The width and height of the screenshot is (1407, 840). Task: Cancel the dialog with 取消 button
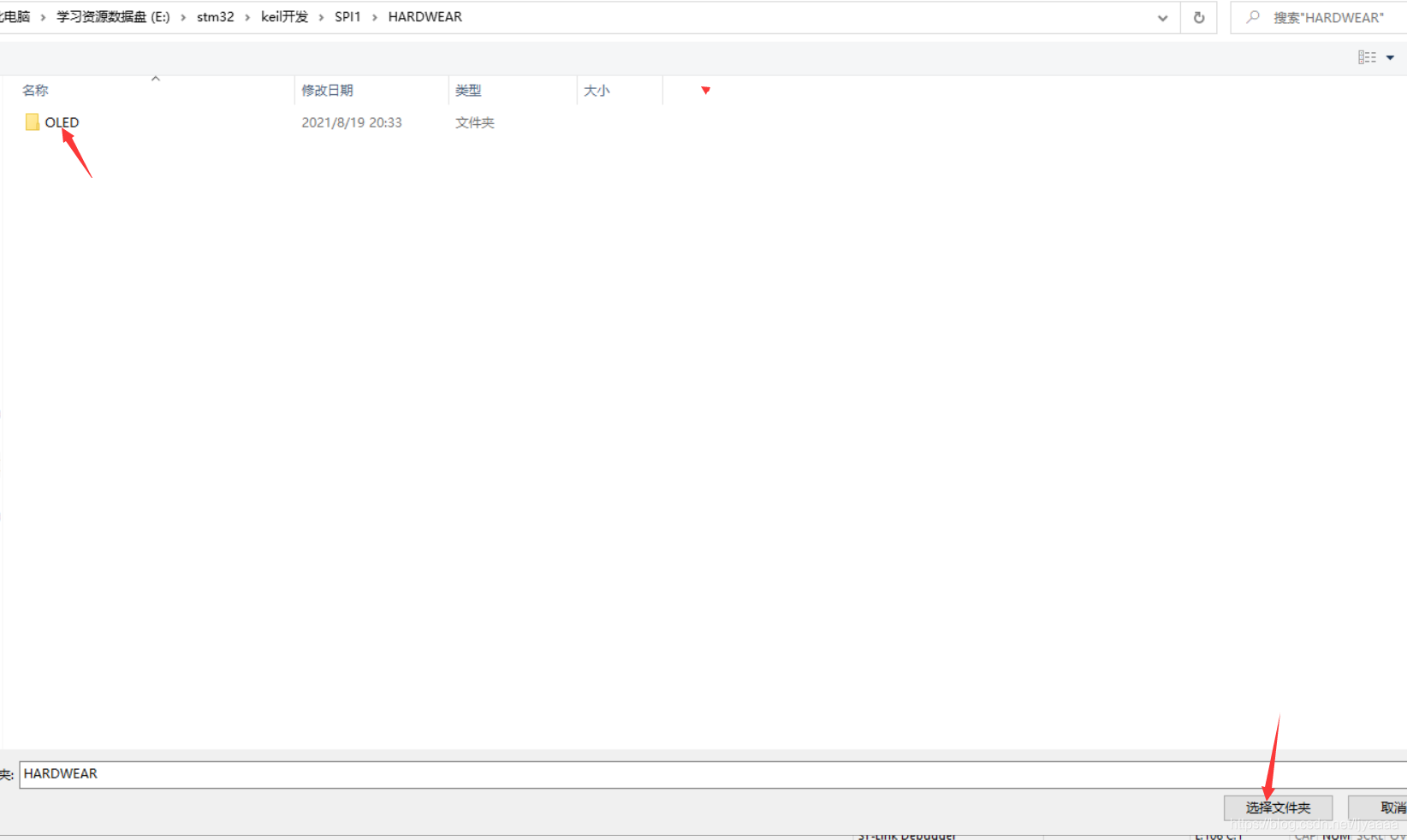(x=1378, y=807)
